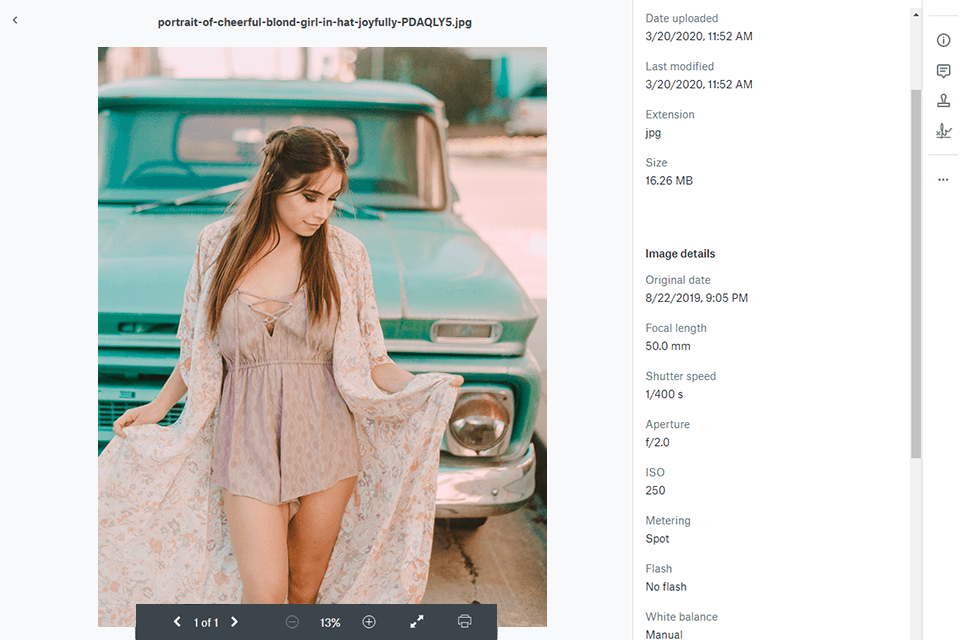Zoom in on the photo
This screenshot has height=640, width=960.
tap(368, 622)
